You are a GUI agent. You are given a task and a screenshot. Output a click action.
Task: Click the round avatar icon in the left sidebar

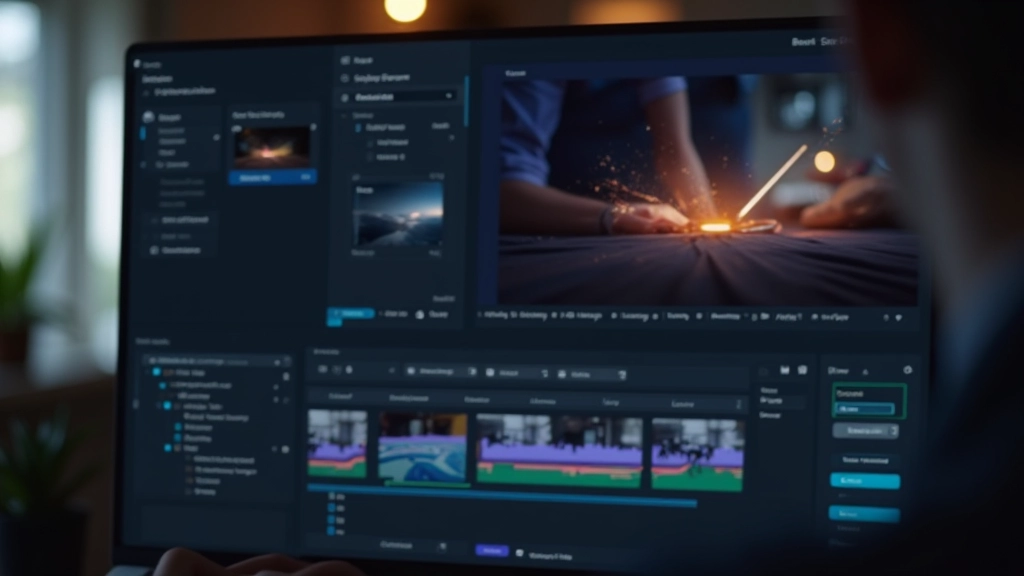tap(149, 117)
